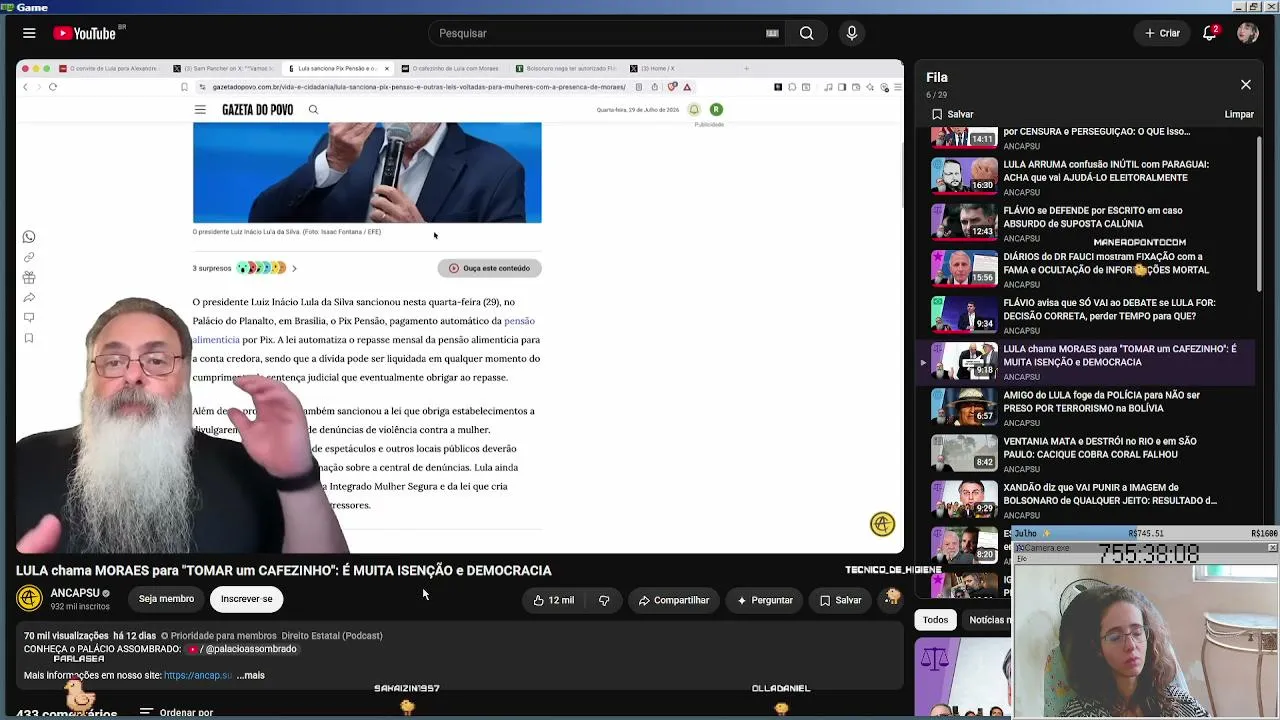
Task: Select the Notícias filter chip
Action: coord(988,620)
